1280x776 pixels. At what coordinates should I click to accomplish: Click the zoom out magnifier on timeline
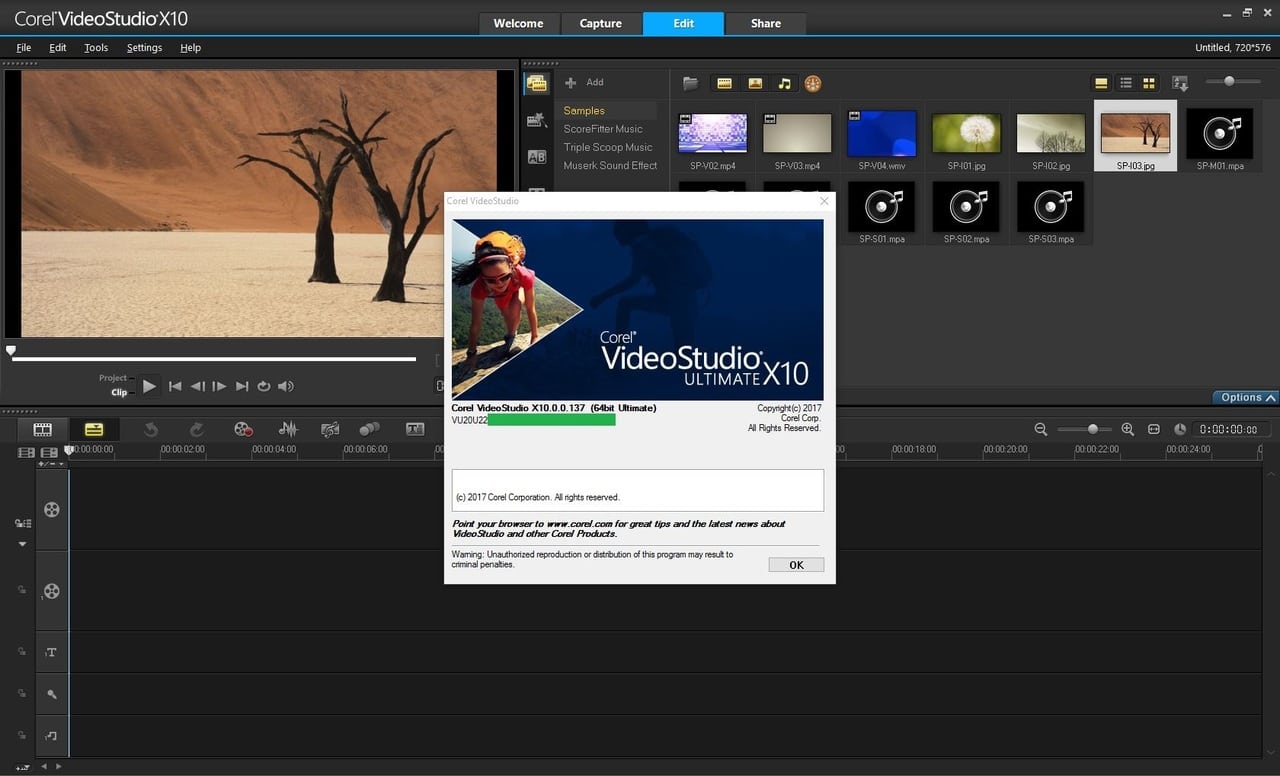(1041, 429)
